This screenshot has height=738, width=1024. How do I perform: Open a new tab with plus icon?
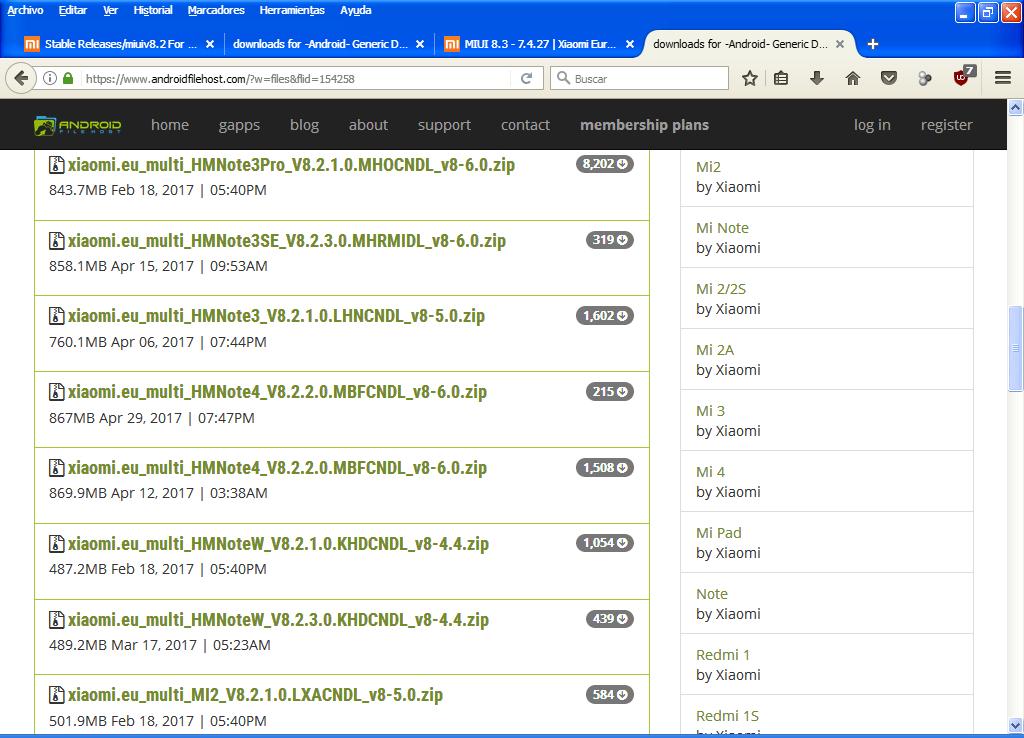point(872,44)
